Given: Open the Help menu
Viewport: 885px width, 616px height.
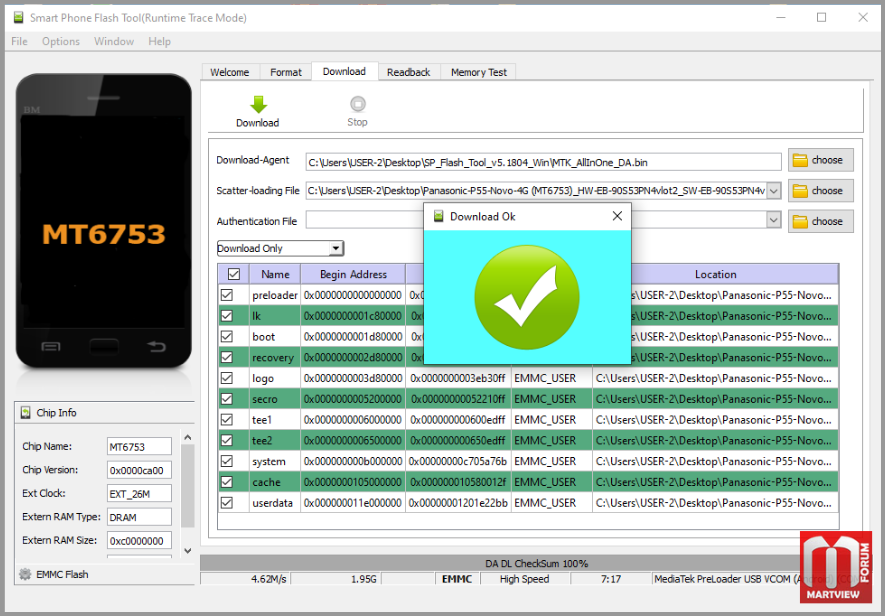Looking at the screenshot, I should (160, 41).
